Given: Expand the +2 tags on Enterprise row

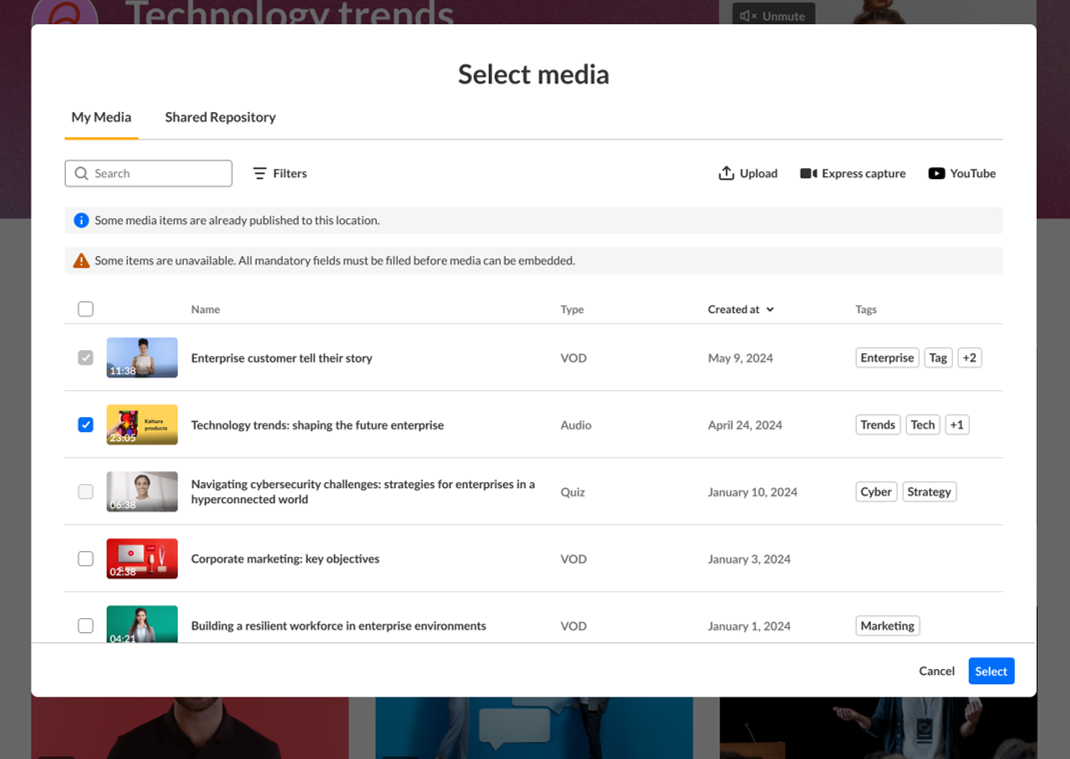Looking at the screenshot, I should point(969,358).
